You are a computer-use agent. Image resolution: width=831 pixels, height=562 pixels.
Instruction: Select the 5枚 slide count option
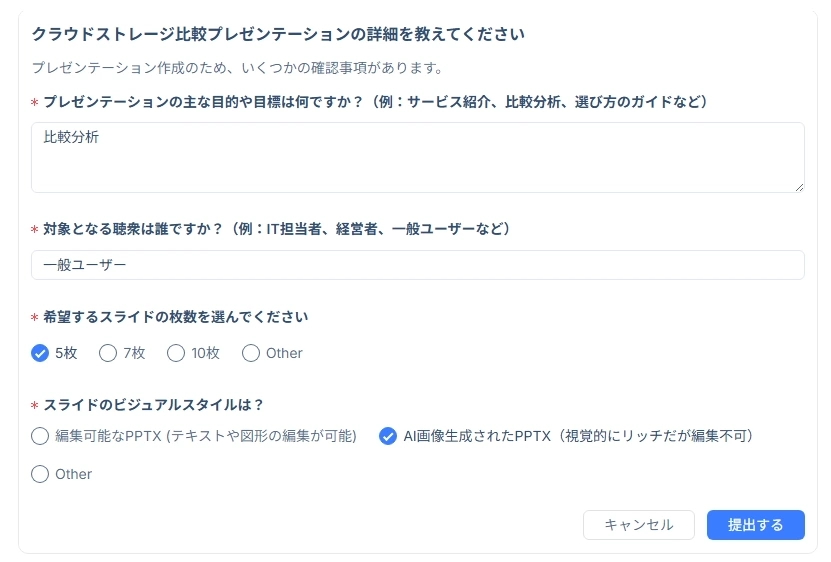(x=40, y=353)
